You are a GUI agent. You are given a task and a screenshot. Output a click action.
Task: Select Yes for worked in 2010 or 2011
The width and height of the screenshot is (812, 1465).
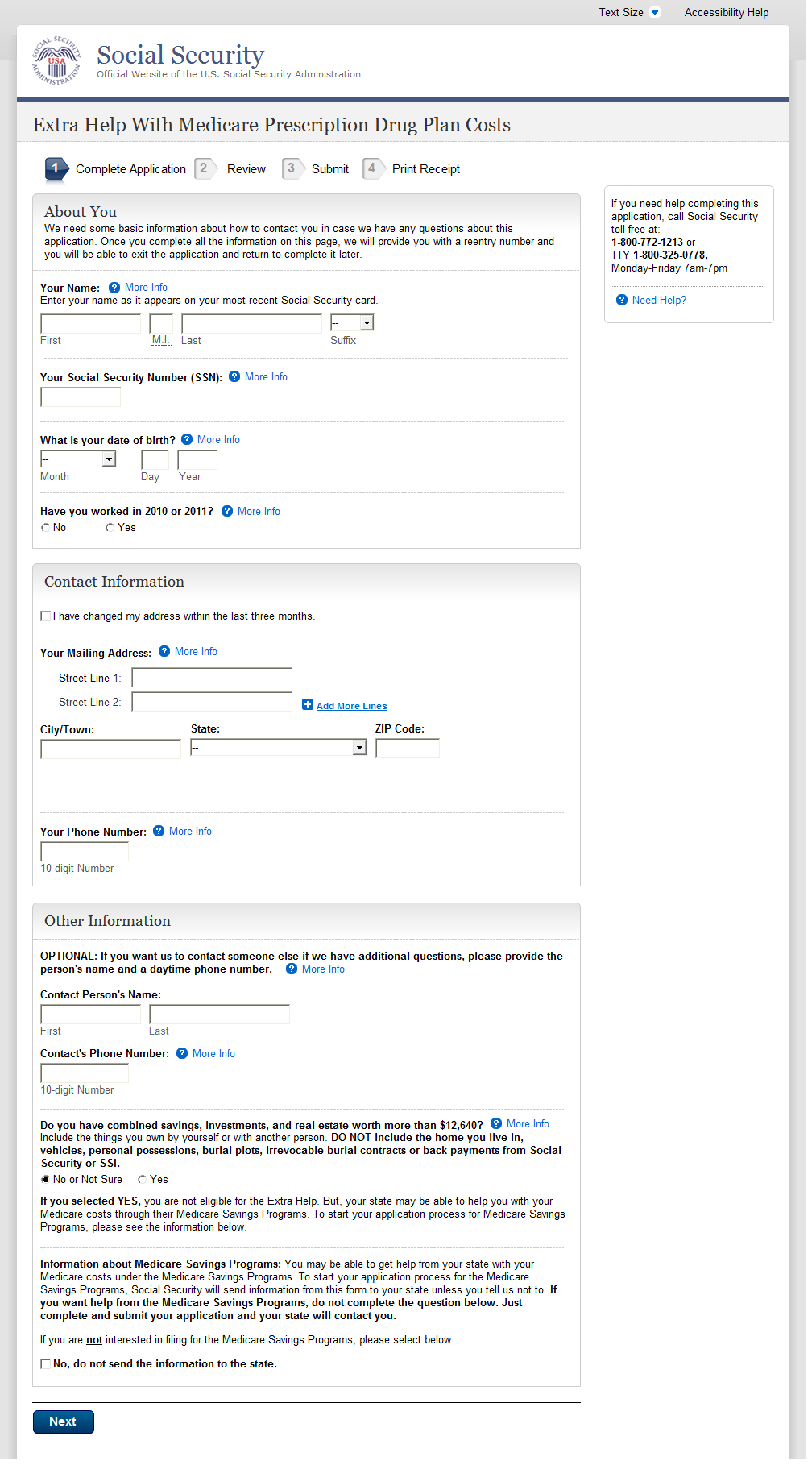coord(110,528)
